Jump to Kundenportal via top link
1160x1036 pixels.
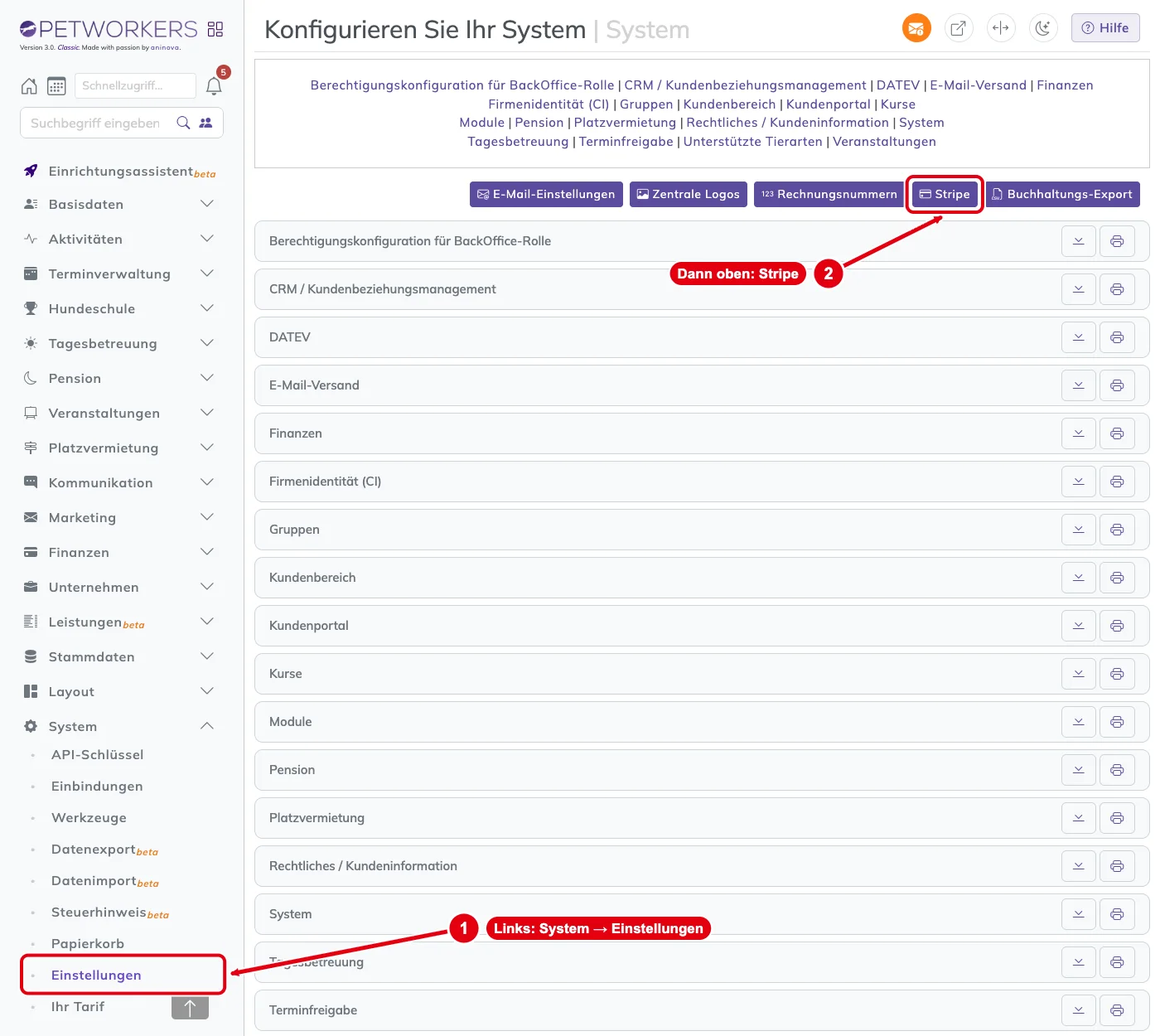829,104
